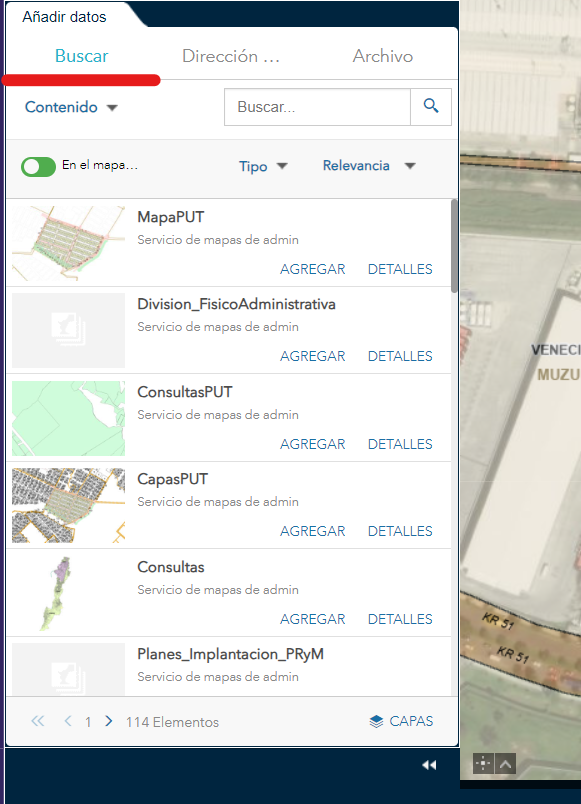Click the Planes_Implantacion_PRyM title
581x804 pixels.
[x=230, y=655]
